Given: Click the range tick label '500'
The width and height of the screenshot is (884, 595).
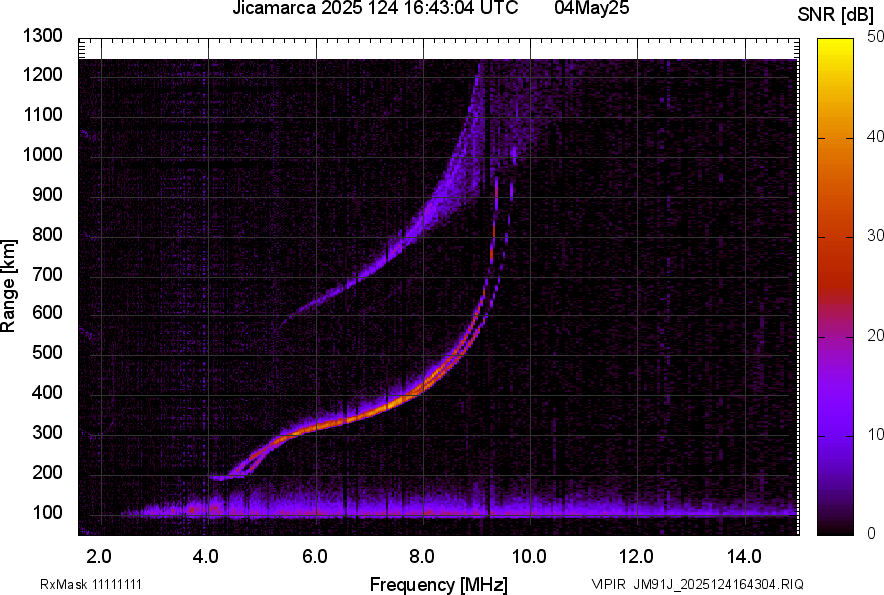Looking at the screenshot, I should (x=47, y=352).
